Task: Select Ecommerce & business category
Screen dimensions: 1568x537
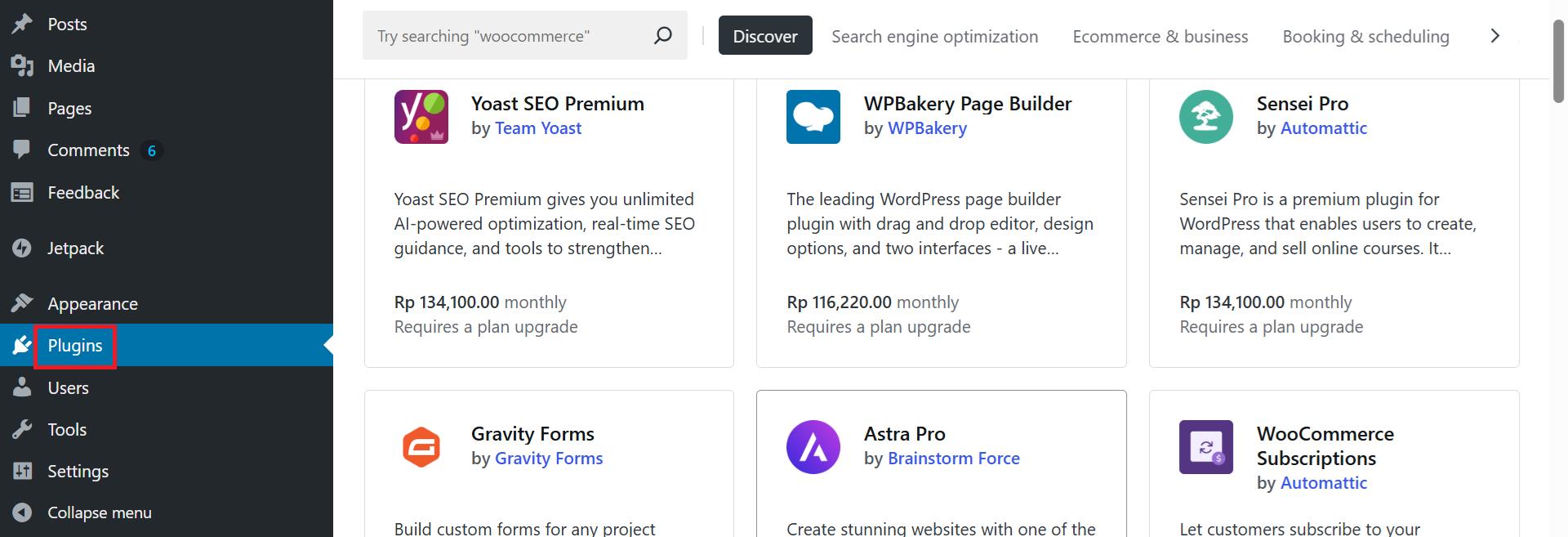Action: [x=1160, y=36]
